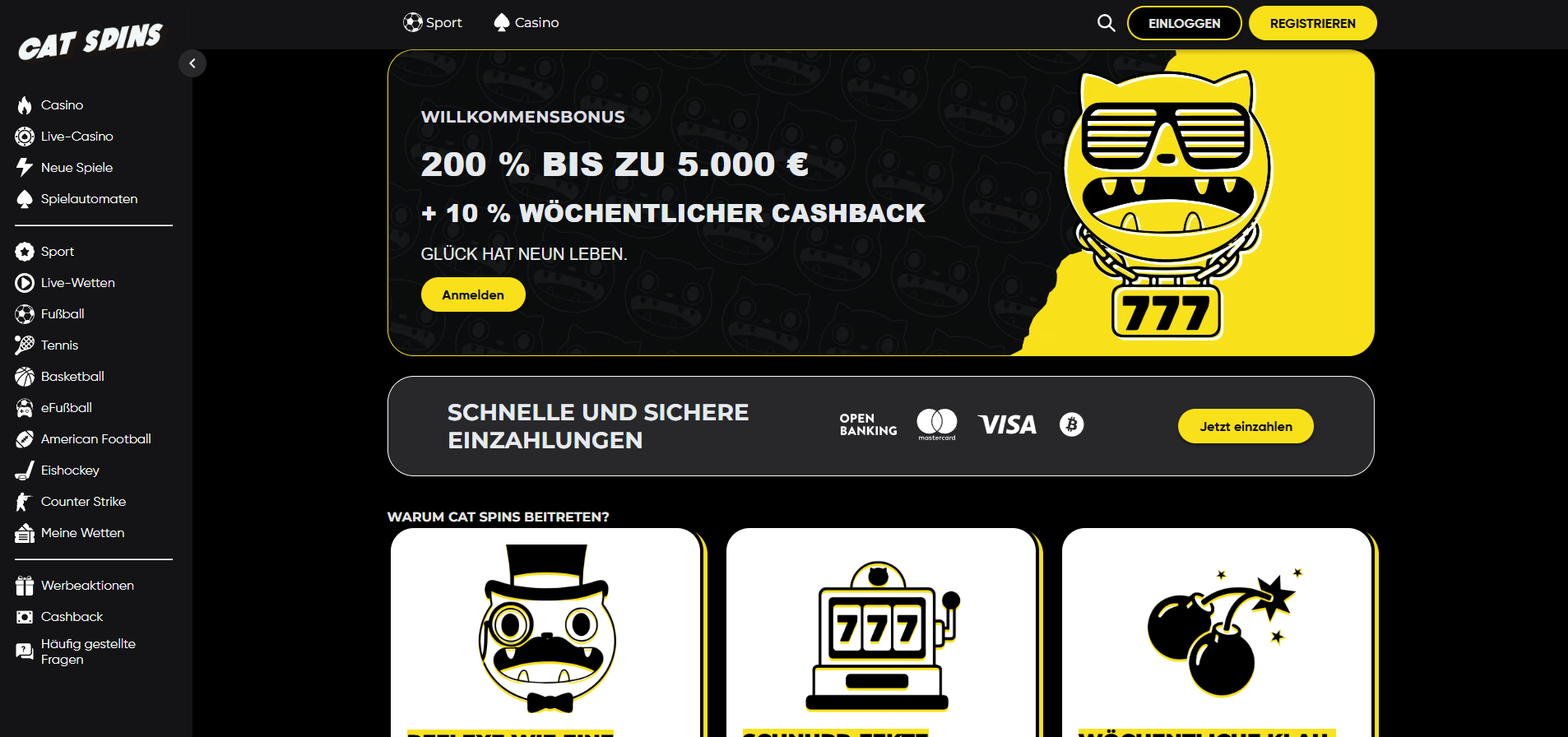Viewport: 1568px width, 737px height.
Task: Switch to the Casino top tab
Action: (x=527, y=23)
